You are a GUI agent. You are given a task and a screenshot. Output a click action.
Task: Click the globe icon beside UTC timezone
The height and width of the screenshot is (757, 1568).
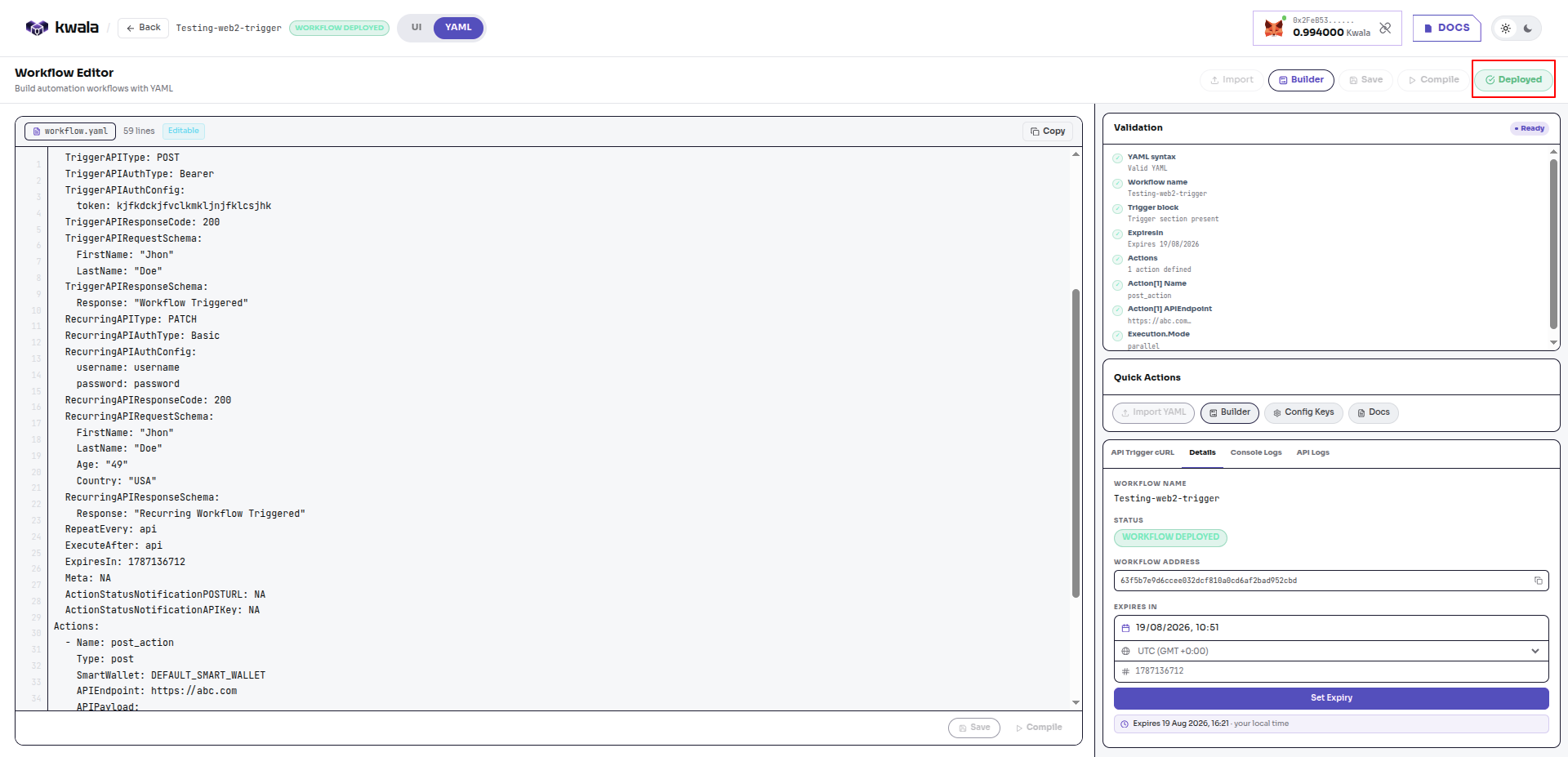(x=1125, y=651)
